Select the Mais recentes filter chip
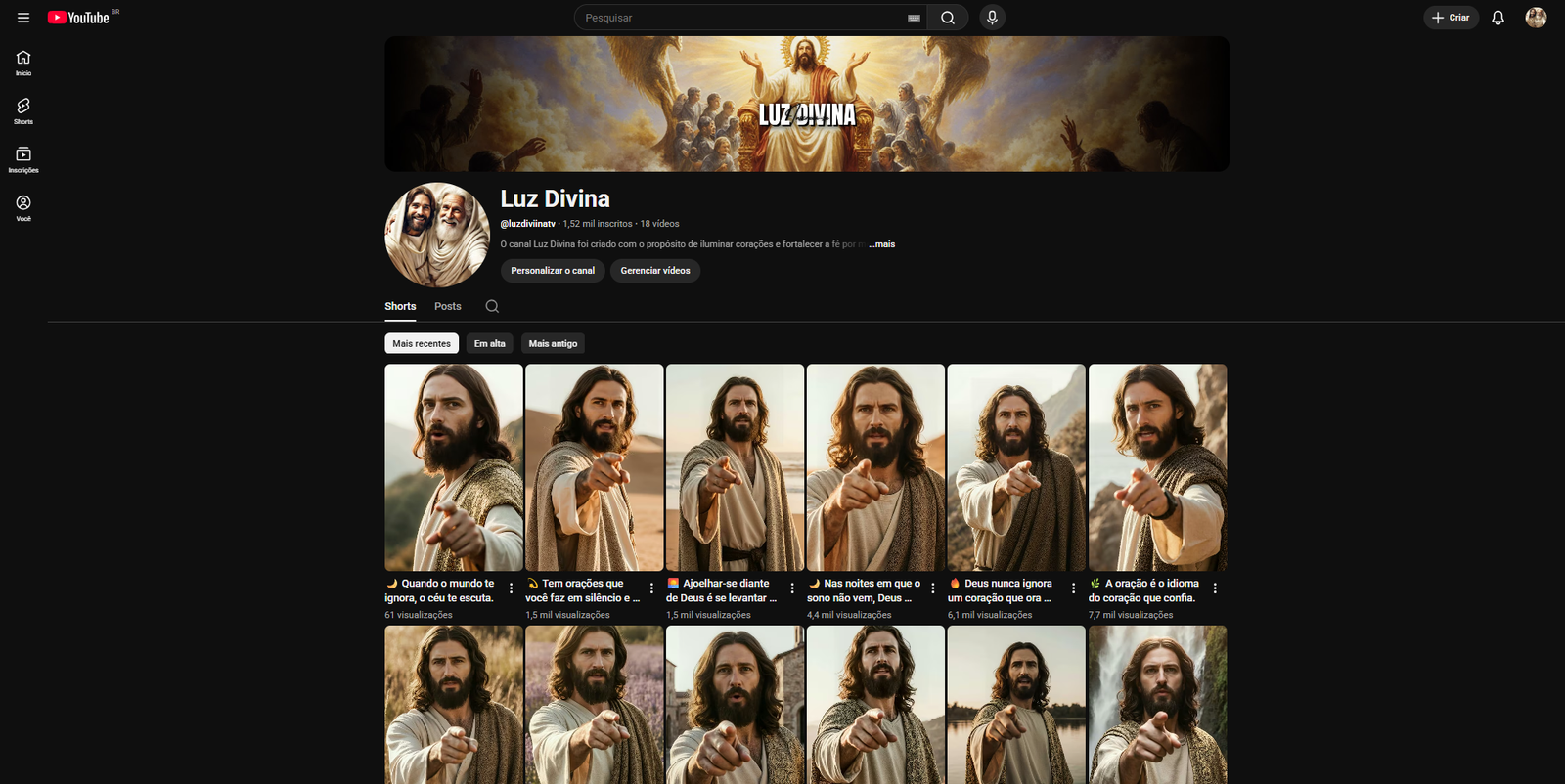This screenshot has height=784, width=1565. (x=422, y=344)
